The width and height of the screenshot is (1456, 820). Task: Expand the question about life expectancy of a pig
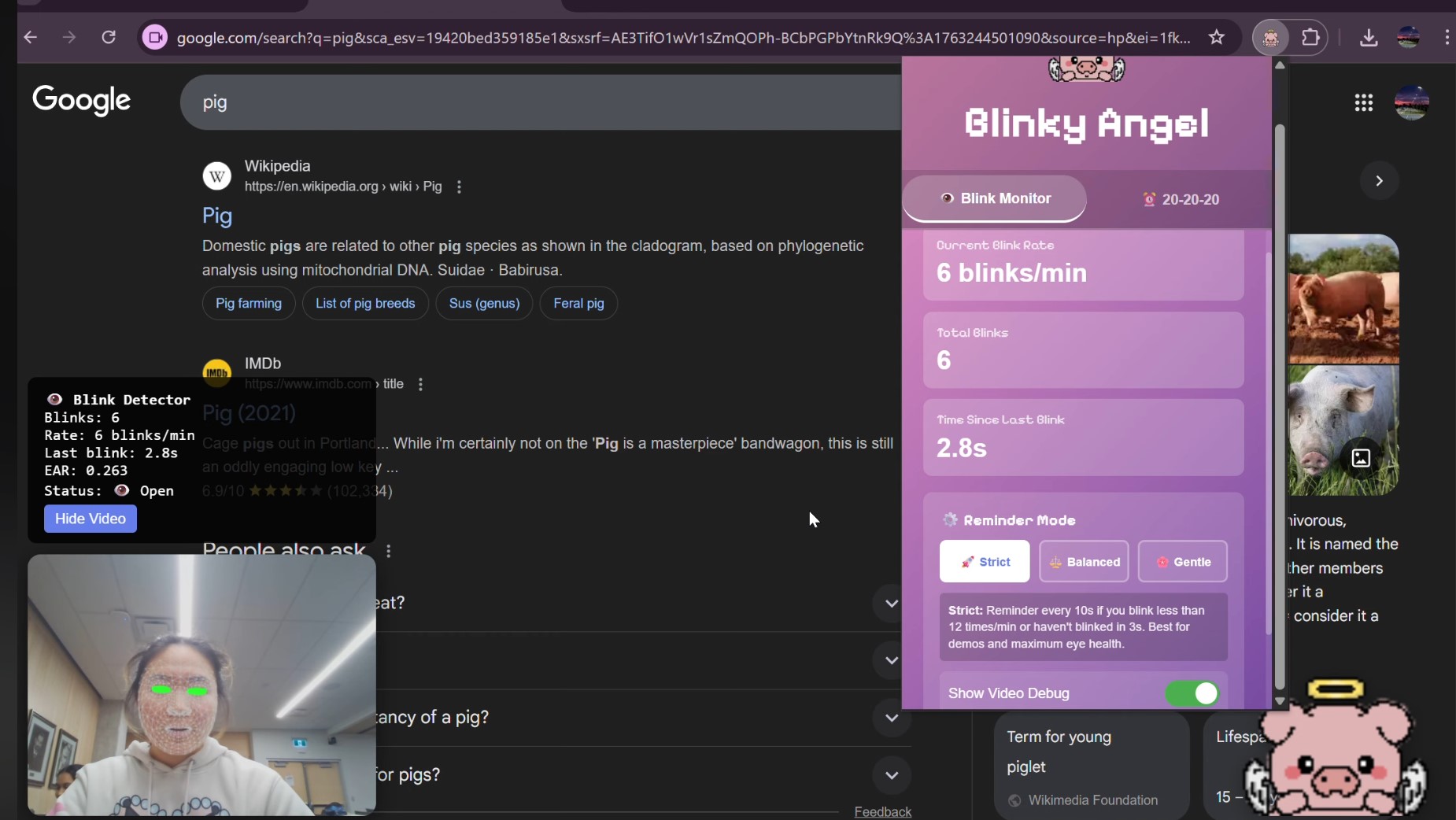(x=890, y=717)
